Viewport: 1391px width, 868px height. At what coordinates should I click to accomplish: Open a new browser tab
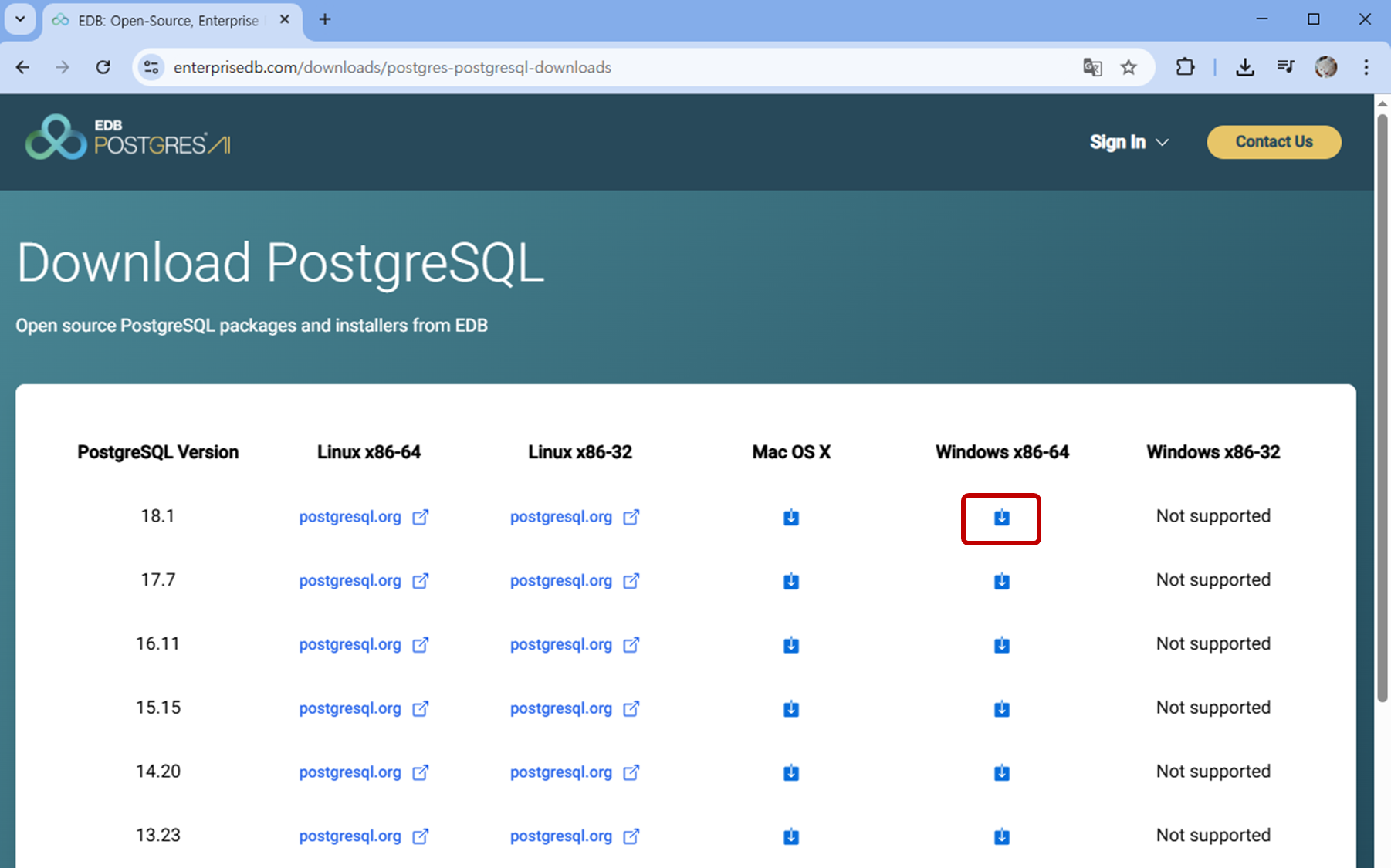324,20
